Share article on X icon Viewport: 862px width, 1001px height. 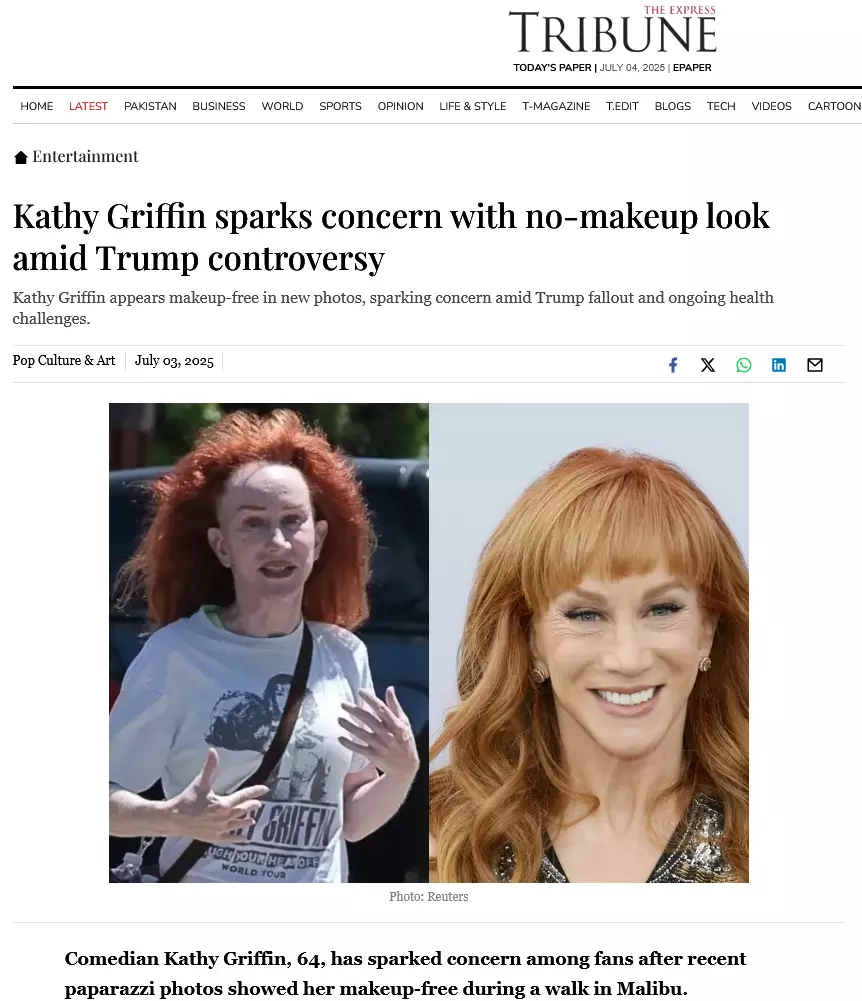[707, 365]
